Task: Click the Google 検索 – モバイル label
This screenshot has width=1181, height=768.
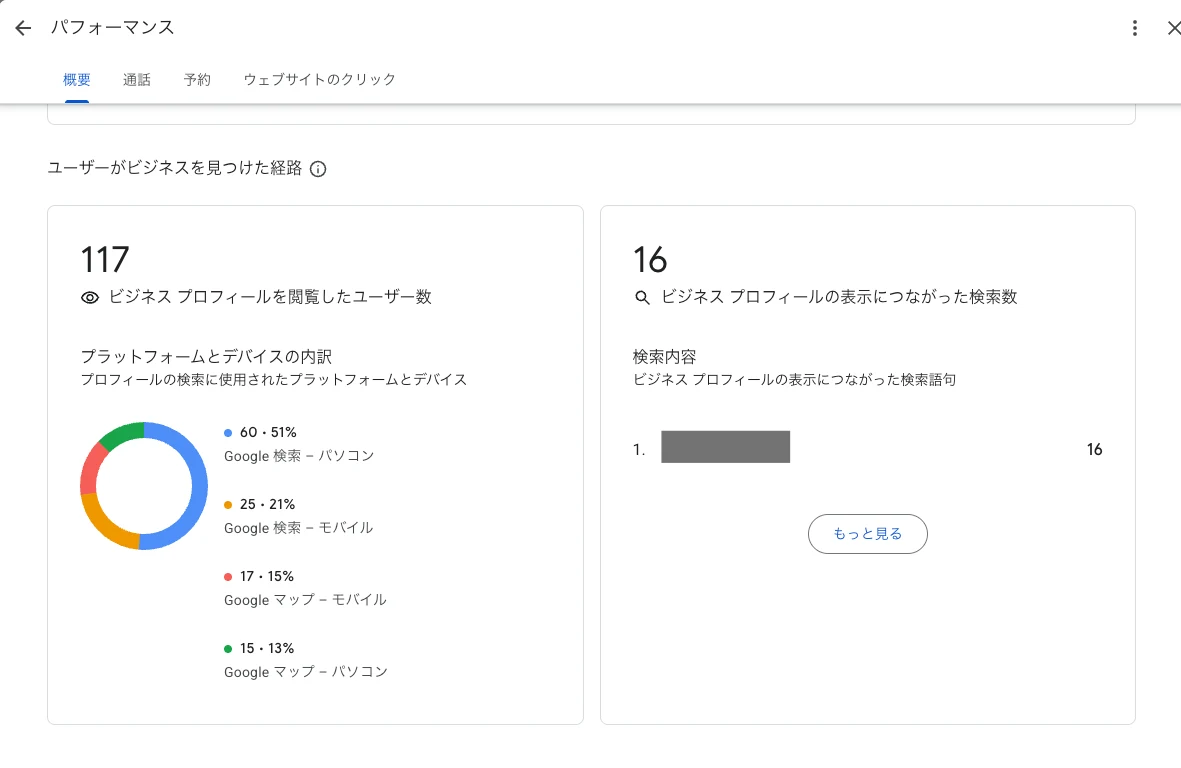Action: click(298, 528)
